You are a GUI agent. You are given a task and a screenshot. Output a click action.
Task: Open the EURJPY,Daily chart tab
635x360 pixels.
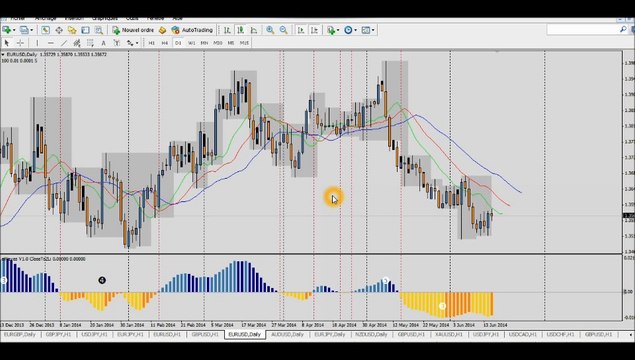(330, 335)
